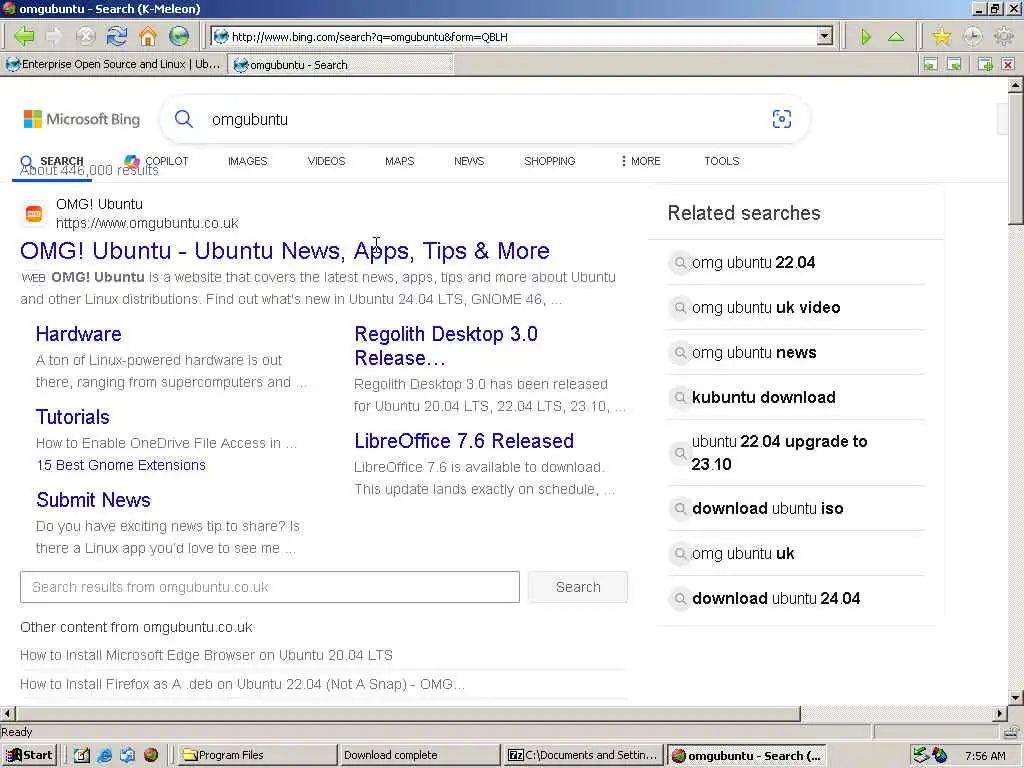Switch to Maps results

pyautogui.click(x=400, y=161)
